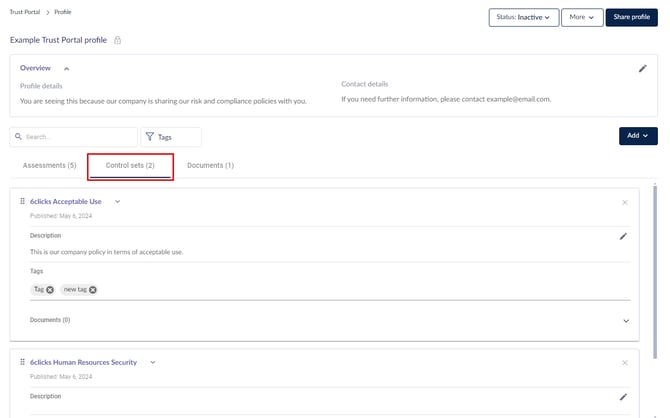Screen dimensions: 670x418
Task: Remove the 'new tag' chip
Action: (x=93, y=289)
